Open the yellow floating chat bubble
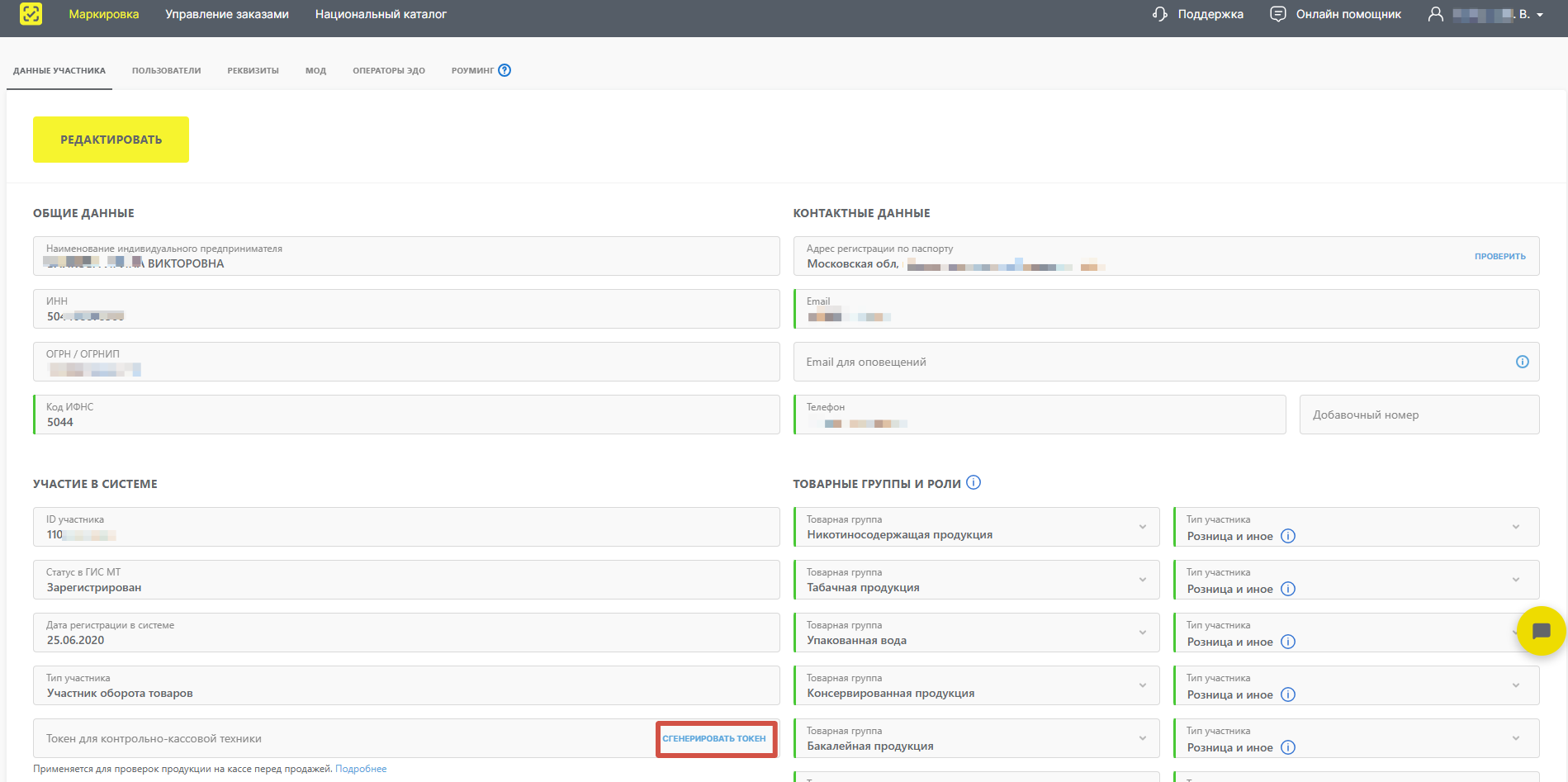Screen dimensions: 1568x782 coord(1541,631)
